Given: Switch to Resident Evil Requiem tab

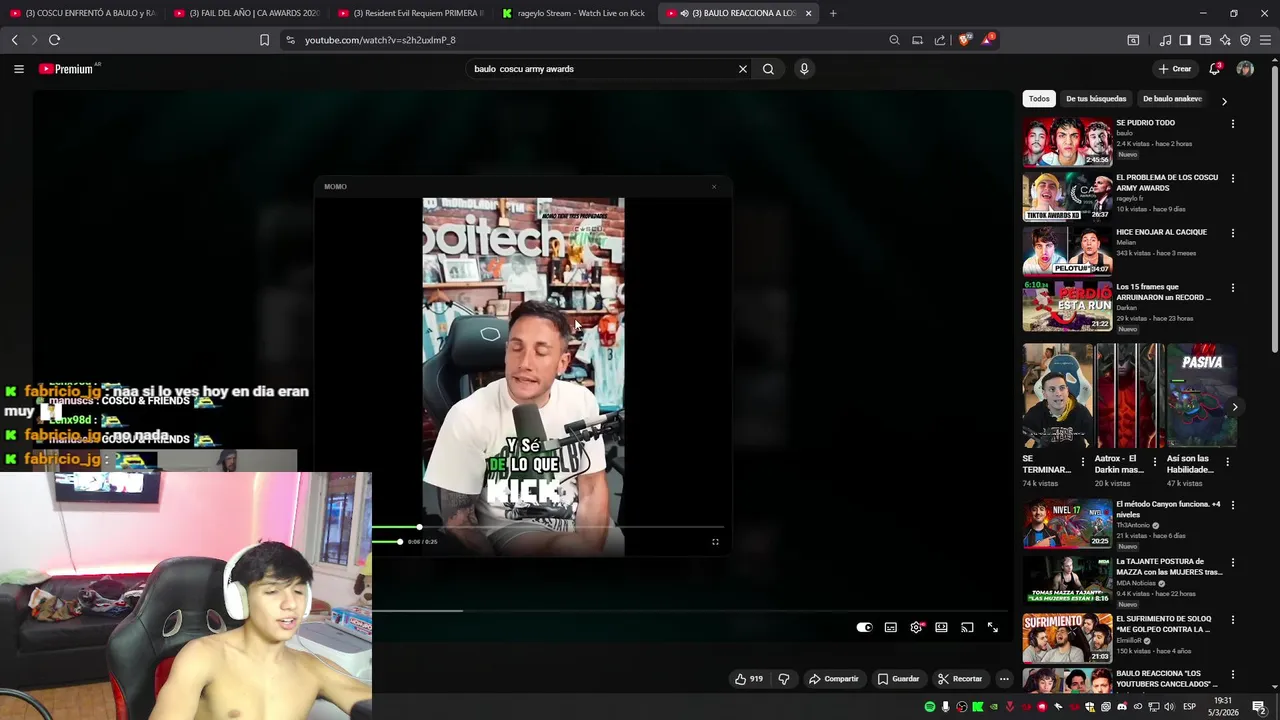Looking at the screenshot, I should tap(410, 13).
